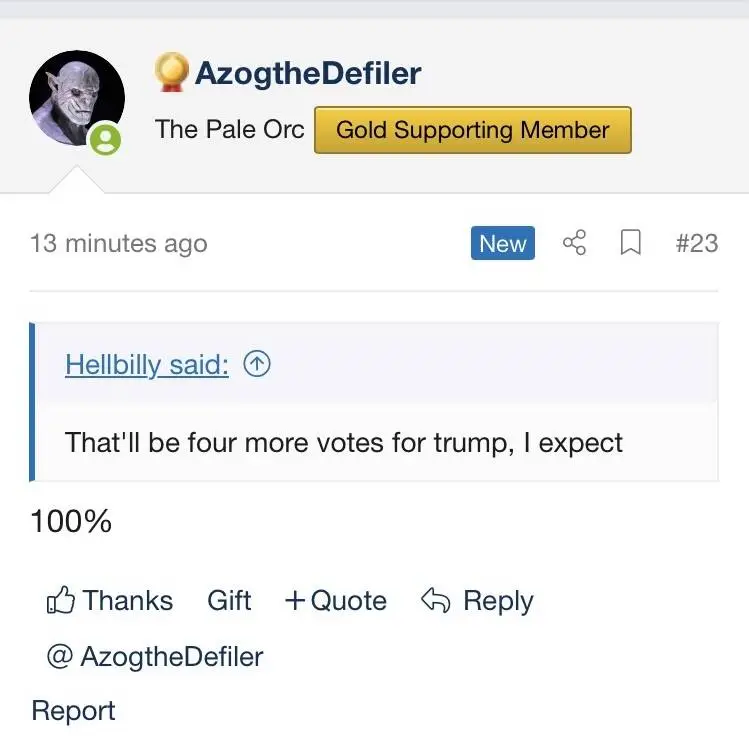Image resolution: width=749 pixels, height=753 pixels.
Task: Open AzogtheDefiler's profile from the username
Action: point(307,73)
